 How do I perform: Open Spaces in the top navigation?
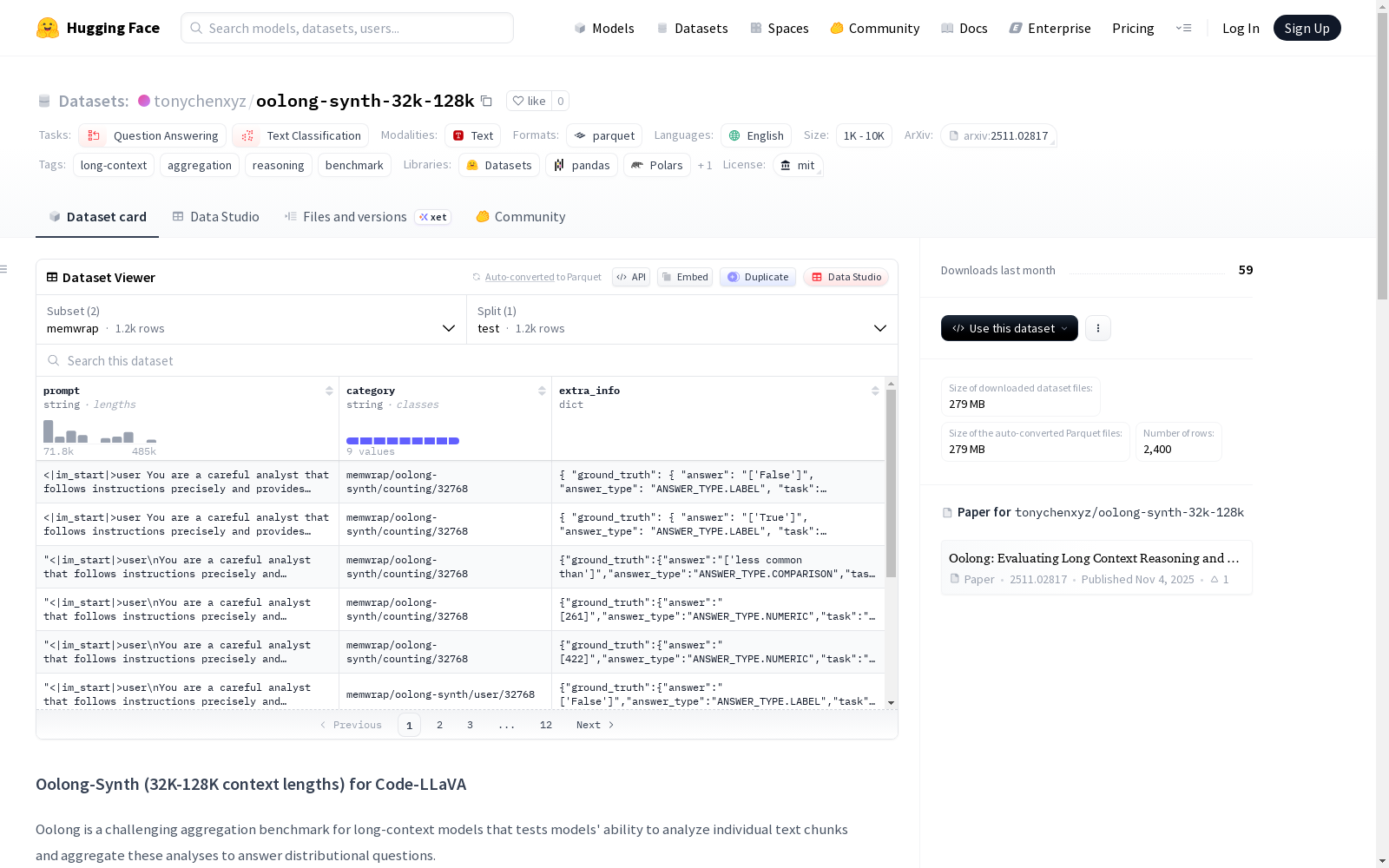pos(780,28)
